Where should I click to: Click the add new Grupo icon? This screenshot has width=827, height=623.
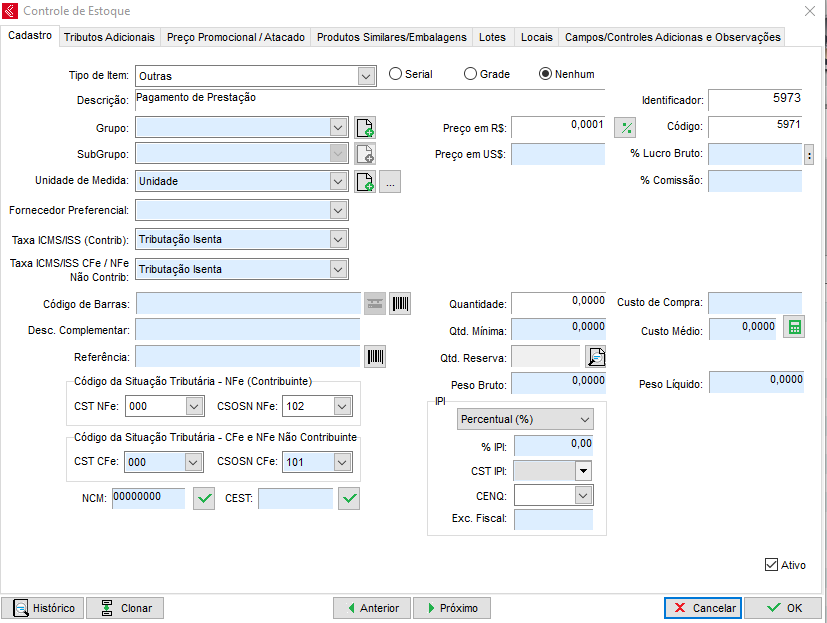pyautogui.click(x=365, y=128)
